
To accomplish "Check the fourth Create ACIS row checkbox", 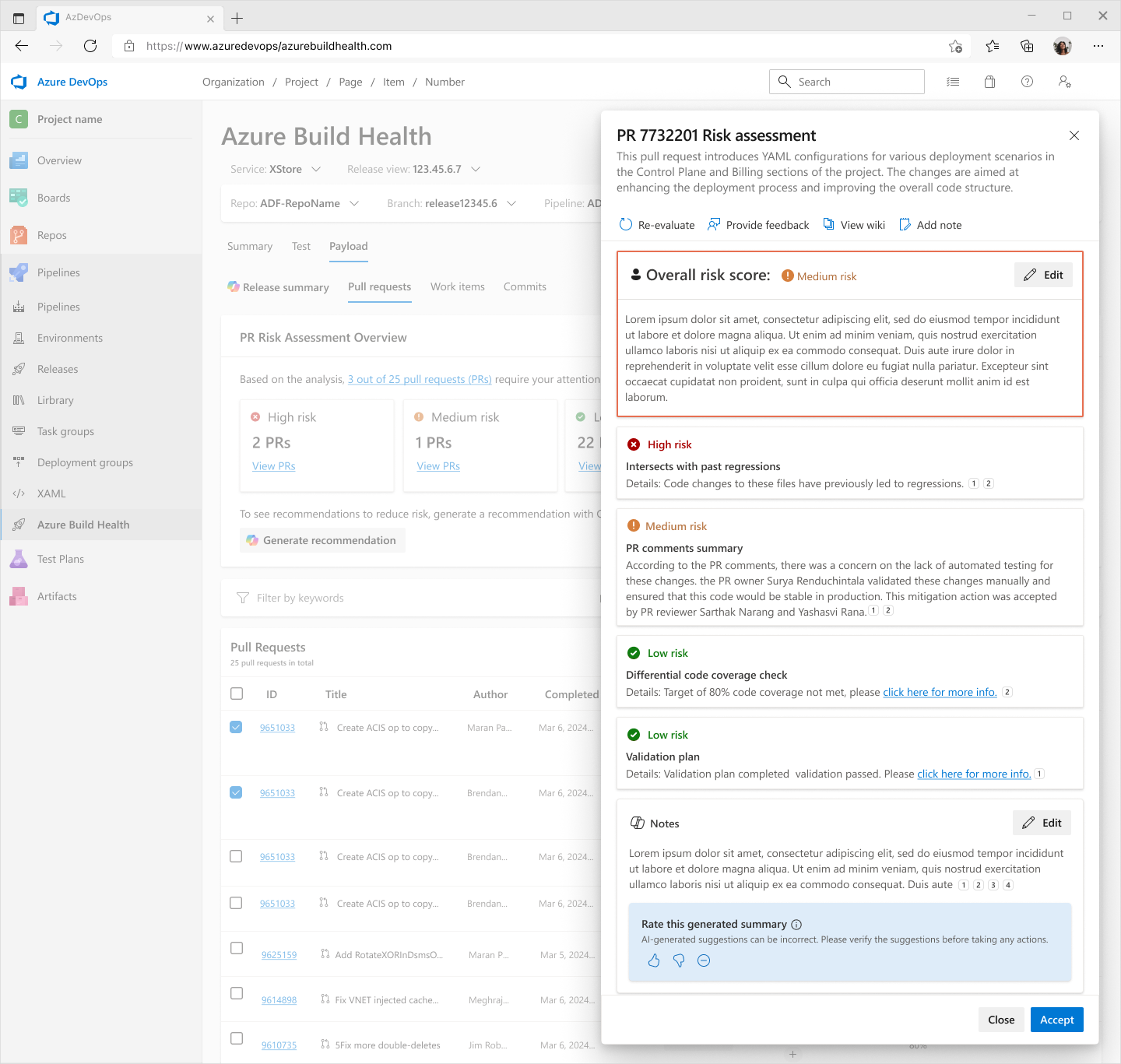I will 236,903.
